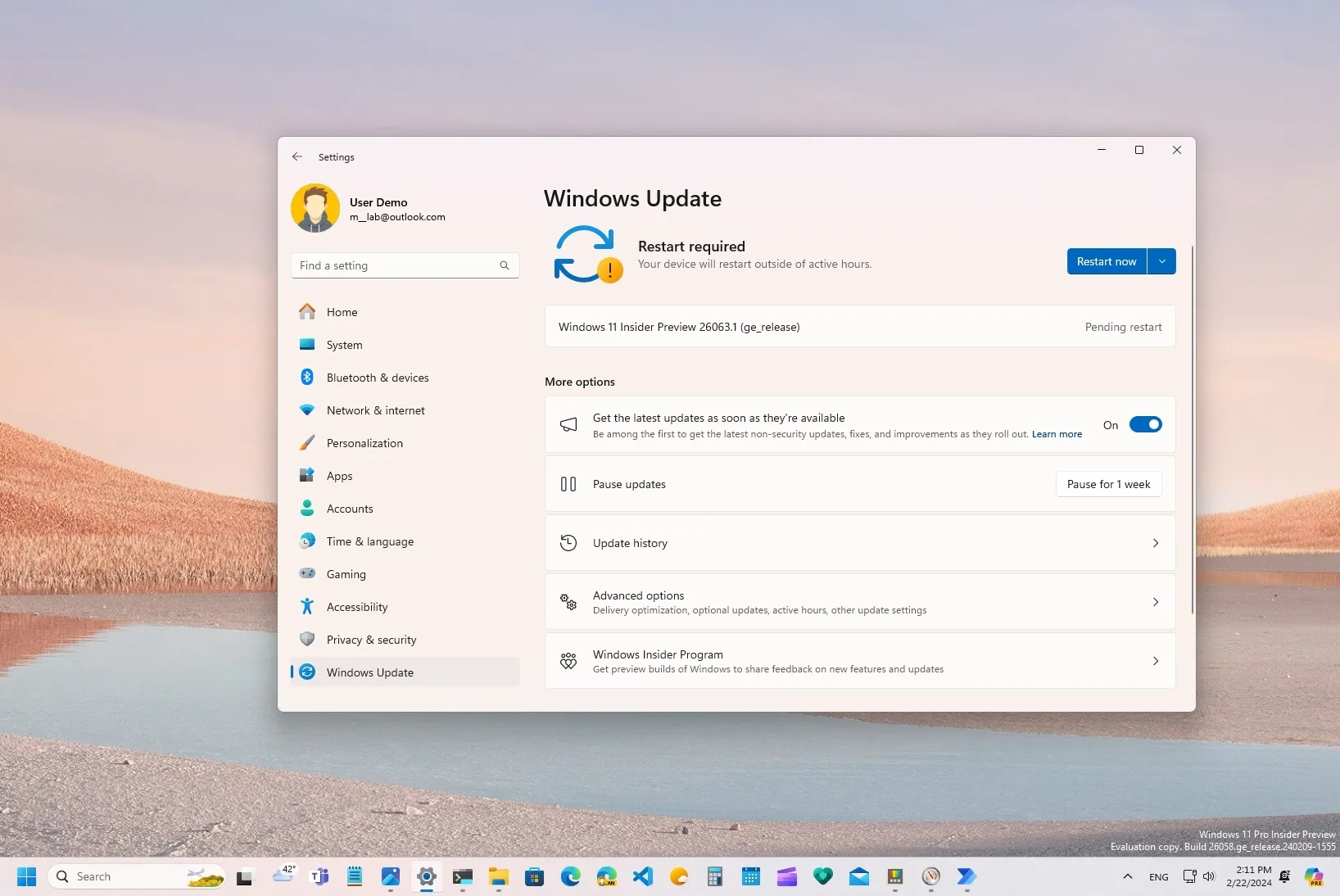Go to Home in Settings sidebar
The image size is (1340, 896).
(405, 312)
